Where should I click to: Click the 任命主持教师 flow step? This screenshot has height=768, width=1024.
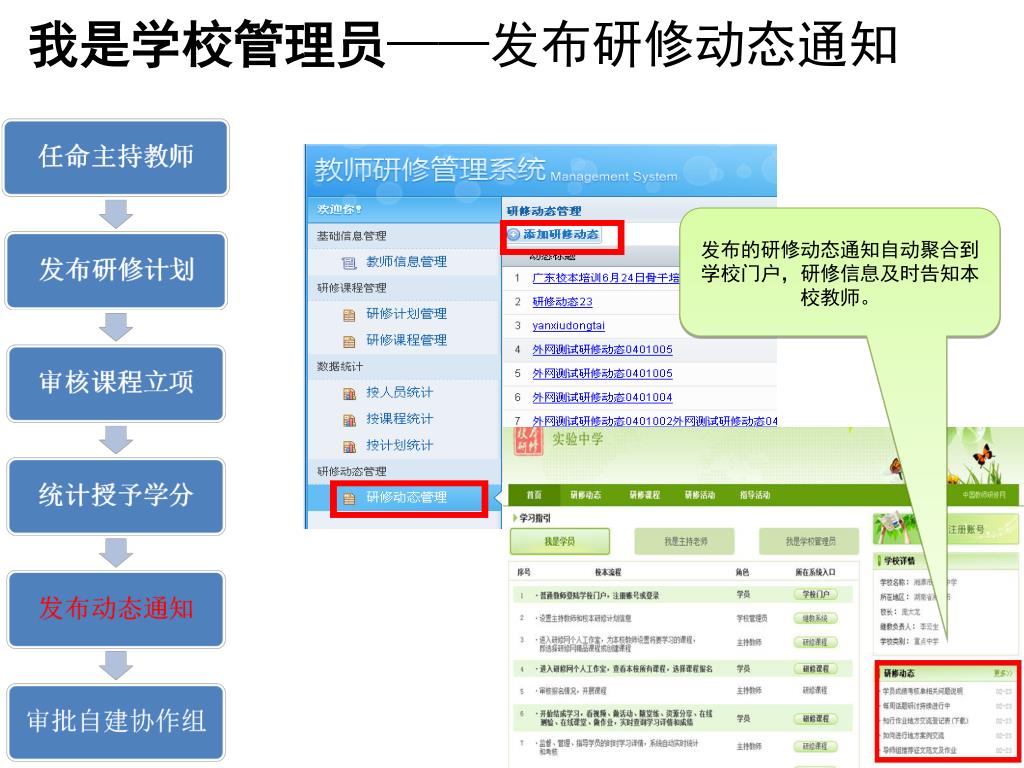[116, 157]
